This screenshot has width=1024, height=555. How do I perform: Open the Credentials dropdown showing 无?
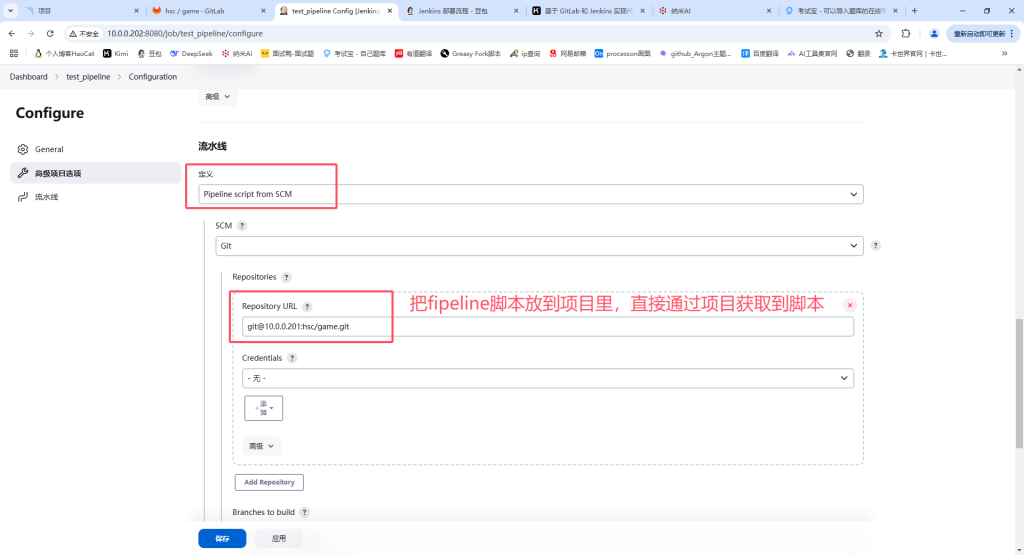(x=547, y=378)
